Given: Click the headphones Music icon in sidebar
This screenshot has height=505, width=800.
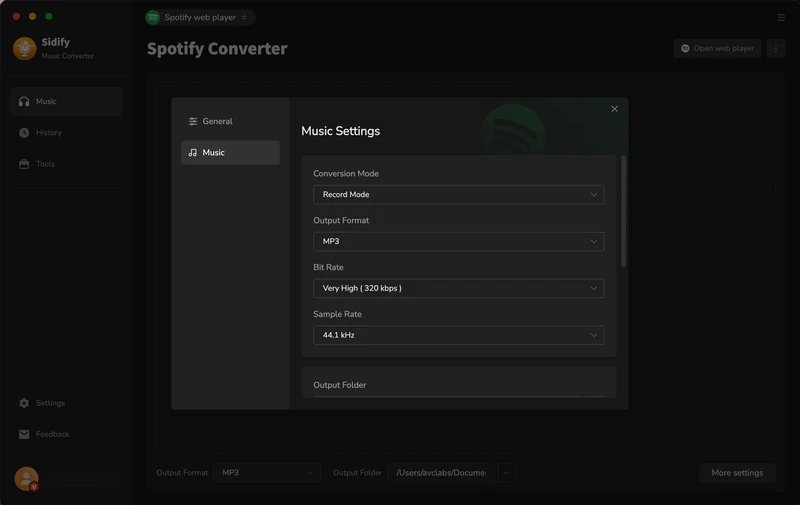Looking at the screenshot, I should click(x=24, y=102).
